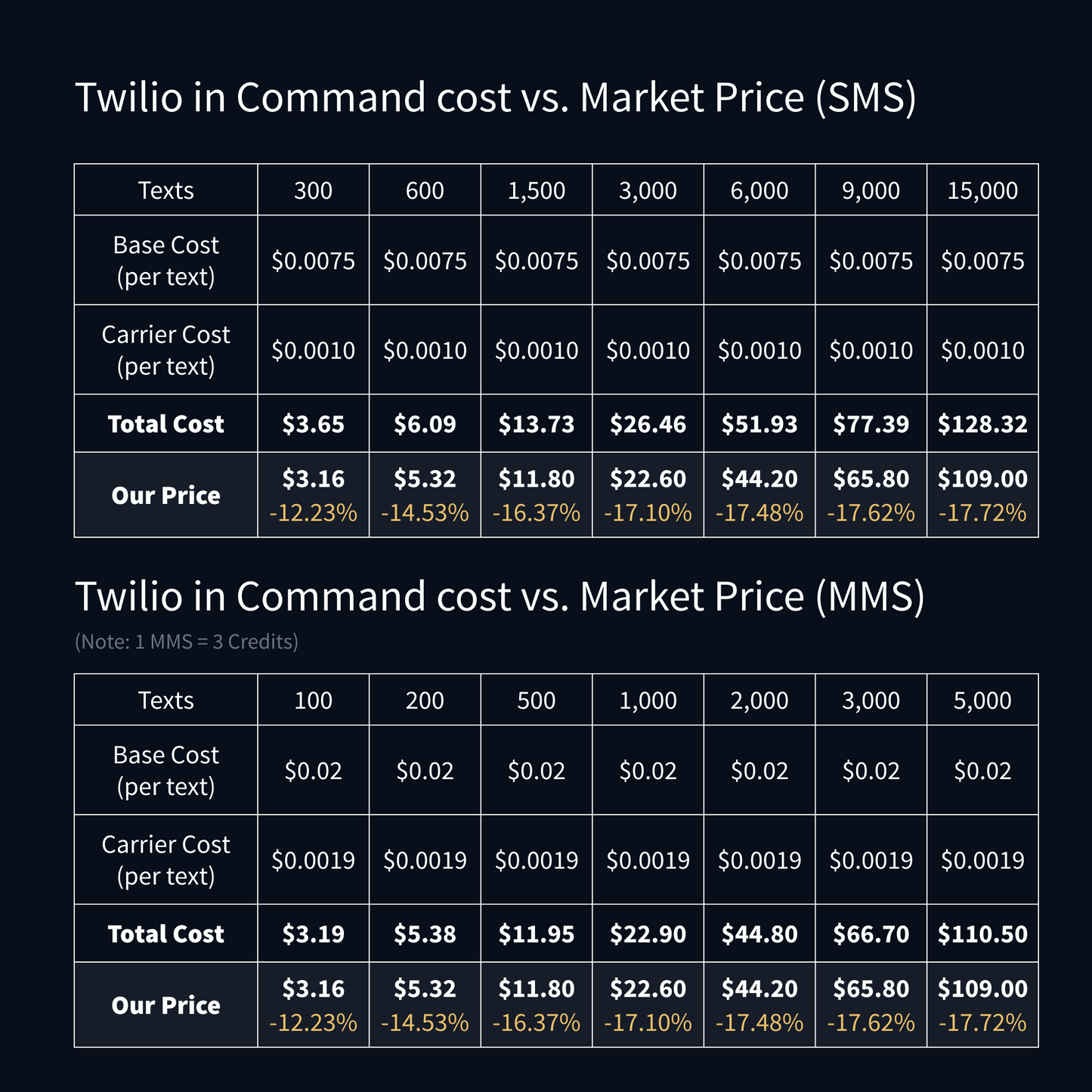The width and height of the screenshot is (1092, 1092).
Task: Select the $13.73 Total Cost cell
Action: click(x=537, y=424)
